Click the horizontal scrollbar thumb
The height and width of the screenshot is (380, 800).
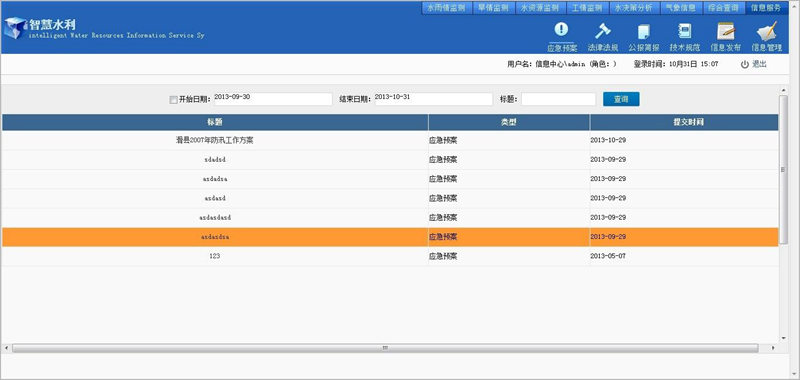385,348
